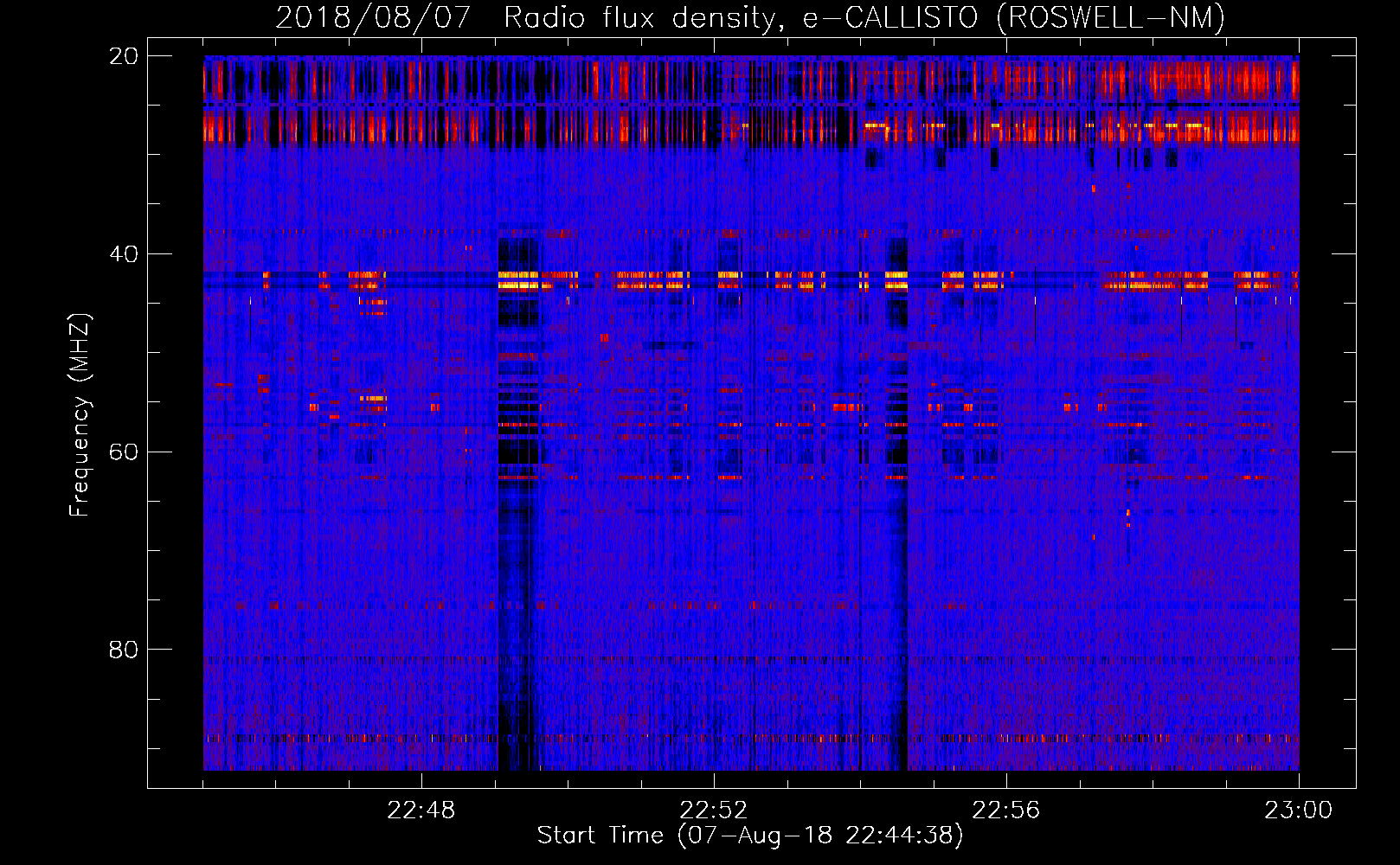
Task: Click the 23:00 time tick label
Action: pos(1299,811)
